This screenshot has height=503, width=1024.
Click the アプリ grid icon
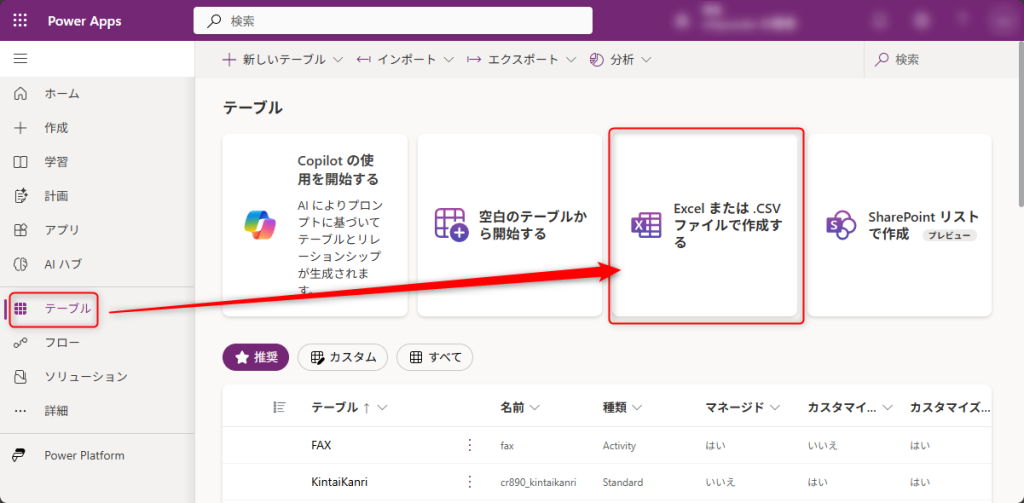20,230
